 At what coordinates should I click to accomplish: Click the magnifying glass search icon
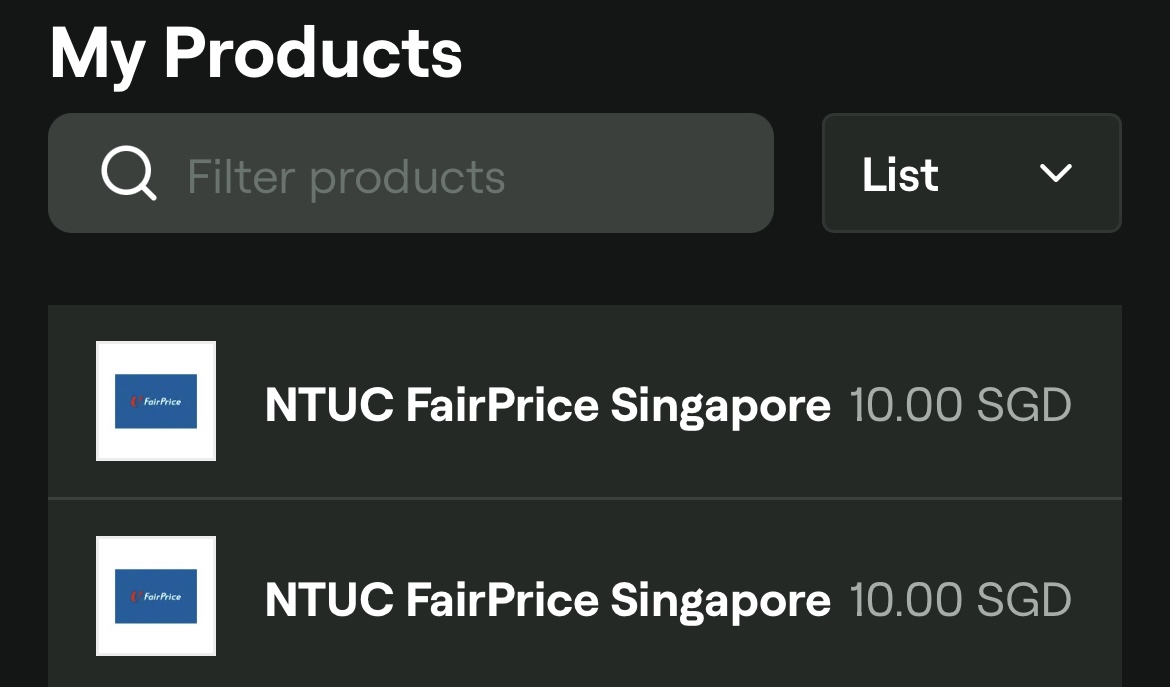click(129, 174)
